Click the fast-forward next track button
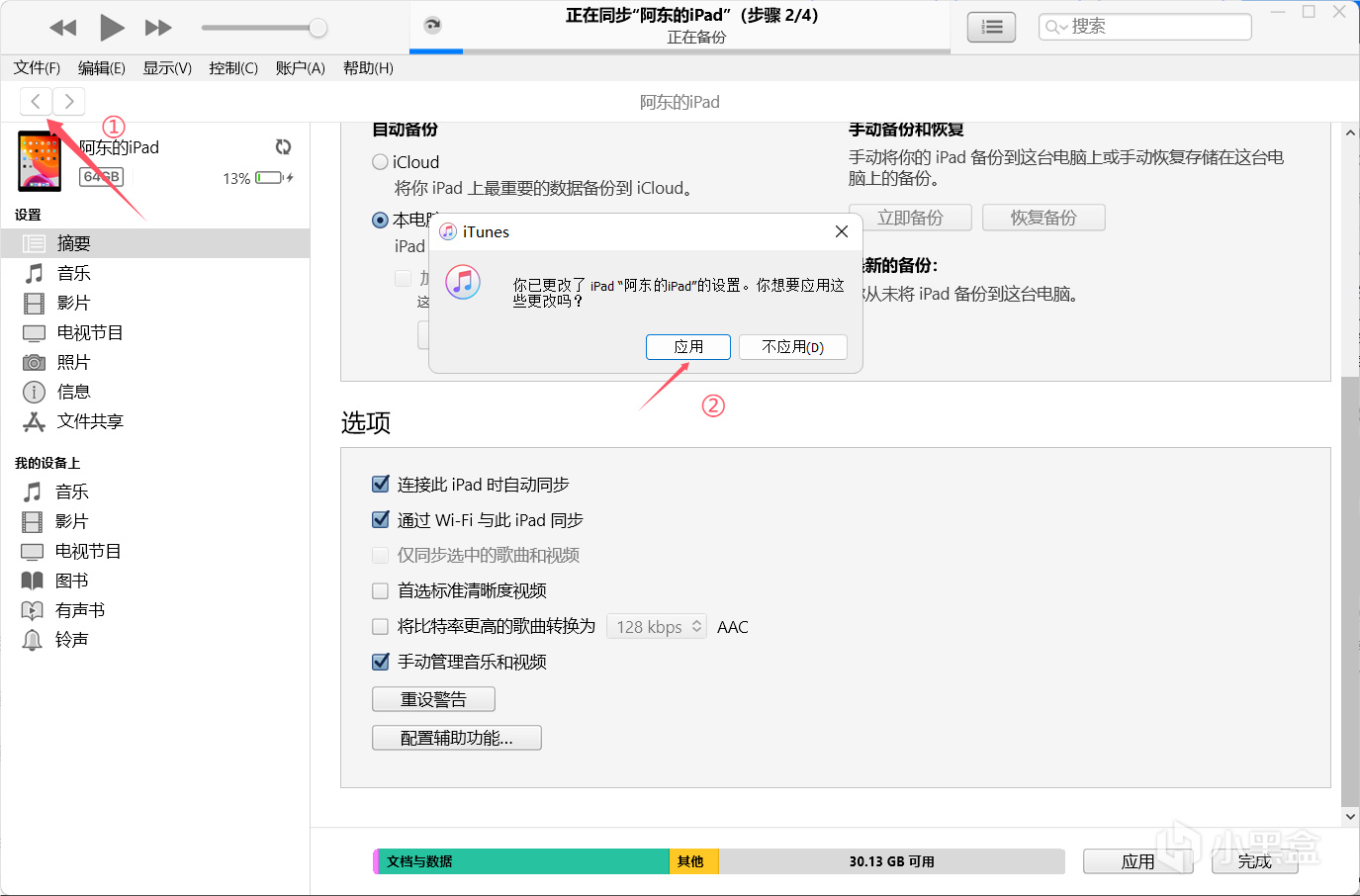Viewport: 1360px width, 896px height. coord(158,28)
